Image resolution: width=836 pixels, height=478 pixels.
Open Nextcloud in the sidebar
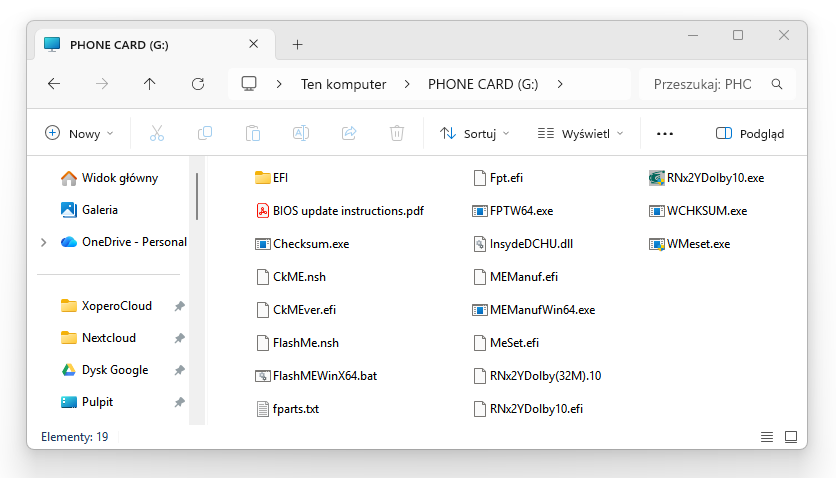pyautogui.click(x=108, y=338)
